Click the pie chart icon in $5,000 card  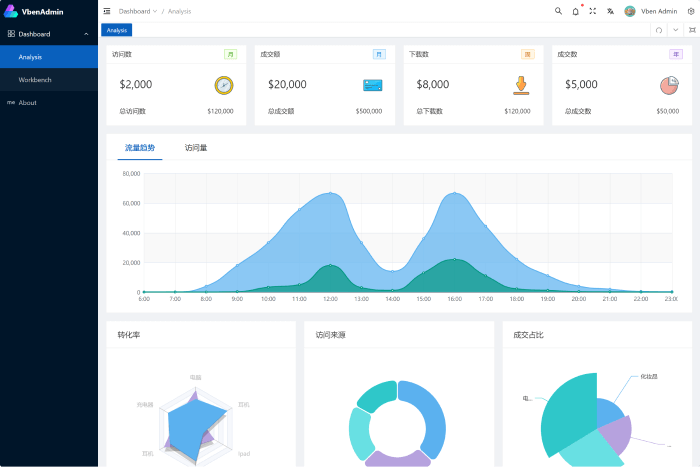click(x=669, y=85)
